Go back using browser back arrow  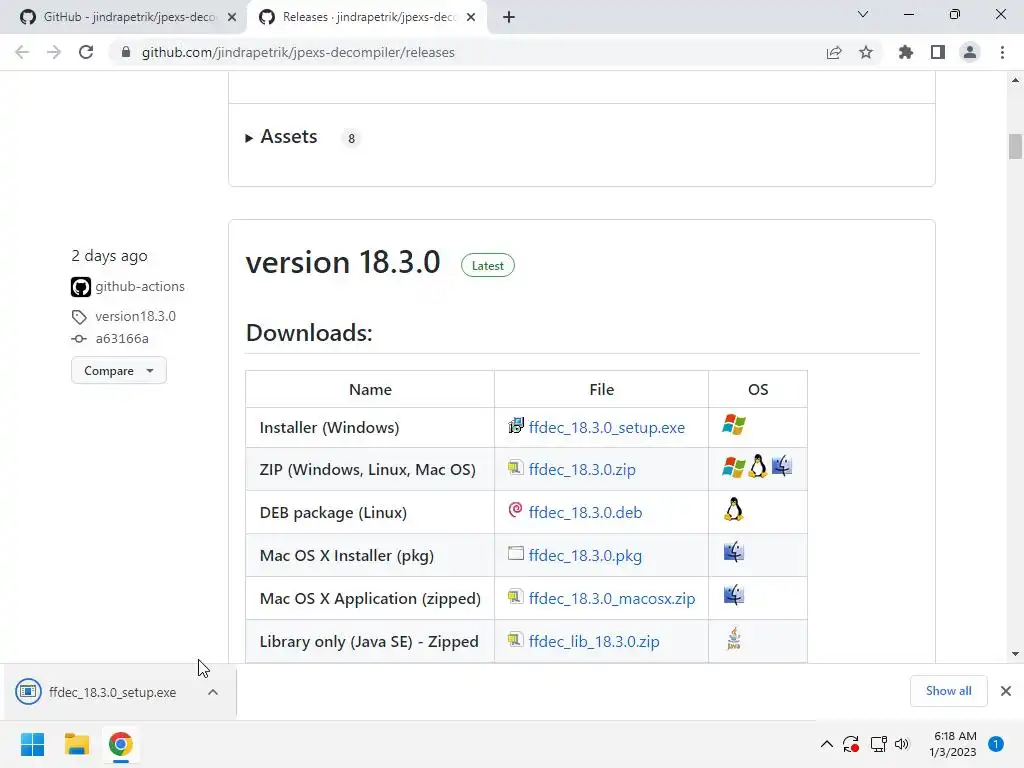tap(22, 52)
